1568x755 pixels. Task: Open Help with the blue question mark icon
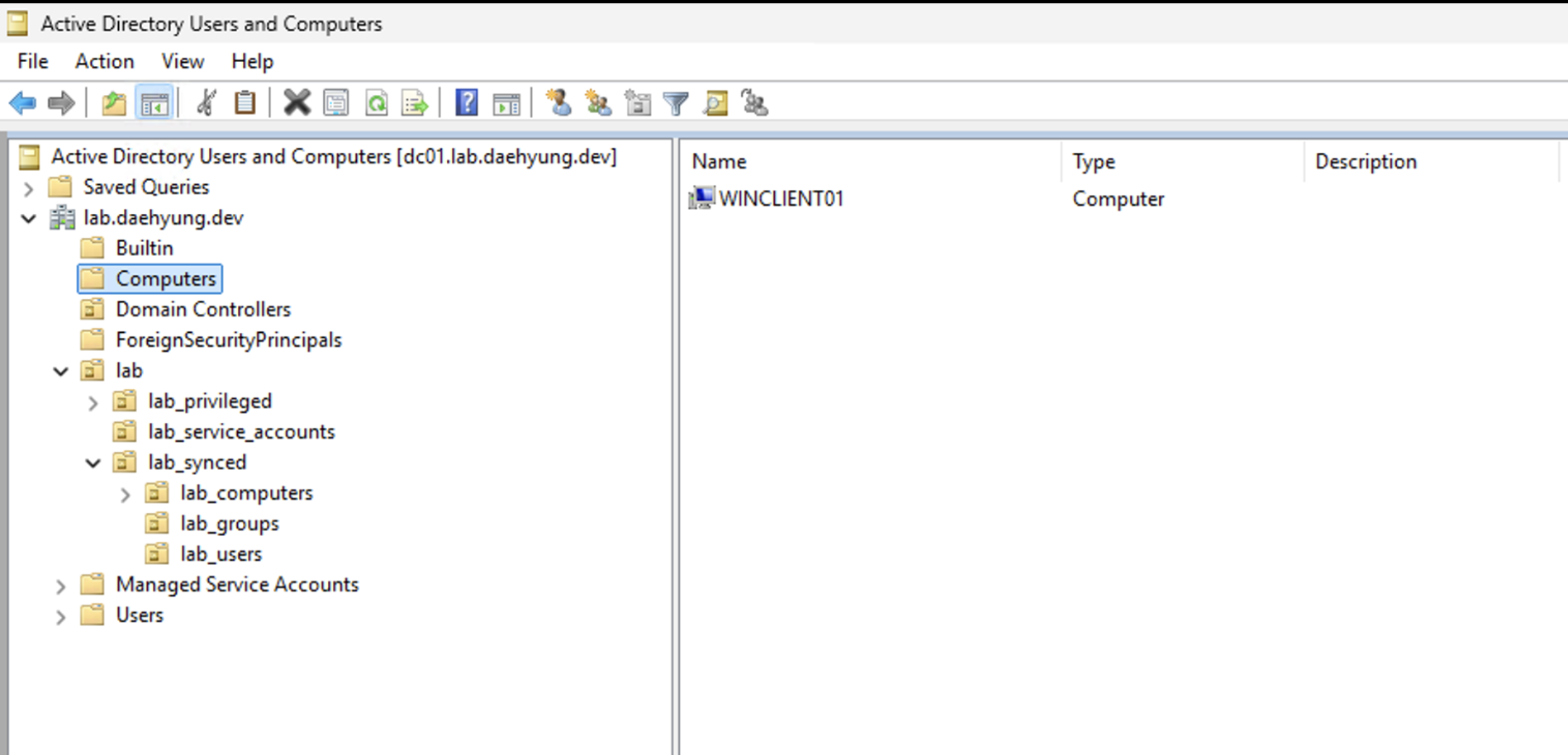467,103
